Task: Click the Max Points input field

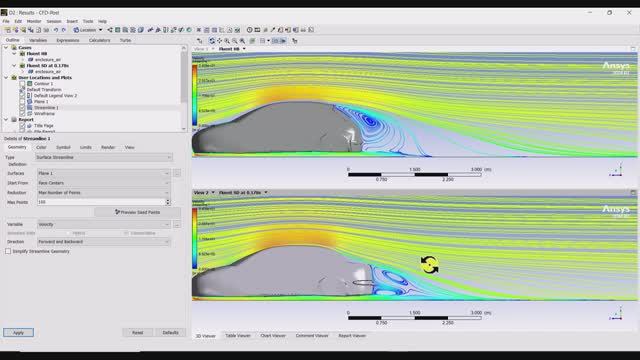Action: 101,202
